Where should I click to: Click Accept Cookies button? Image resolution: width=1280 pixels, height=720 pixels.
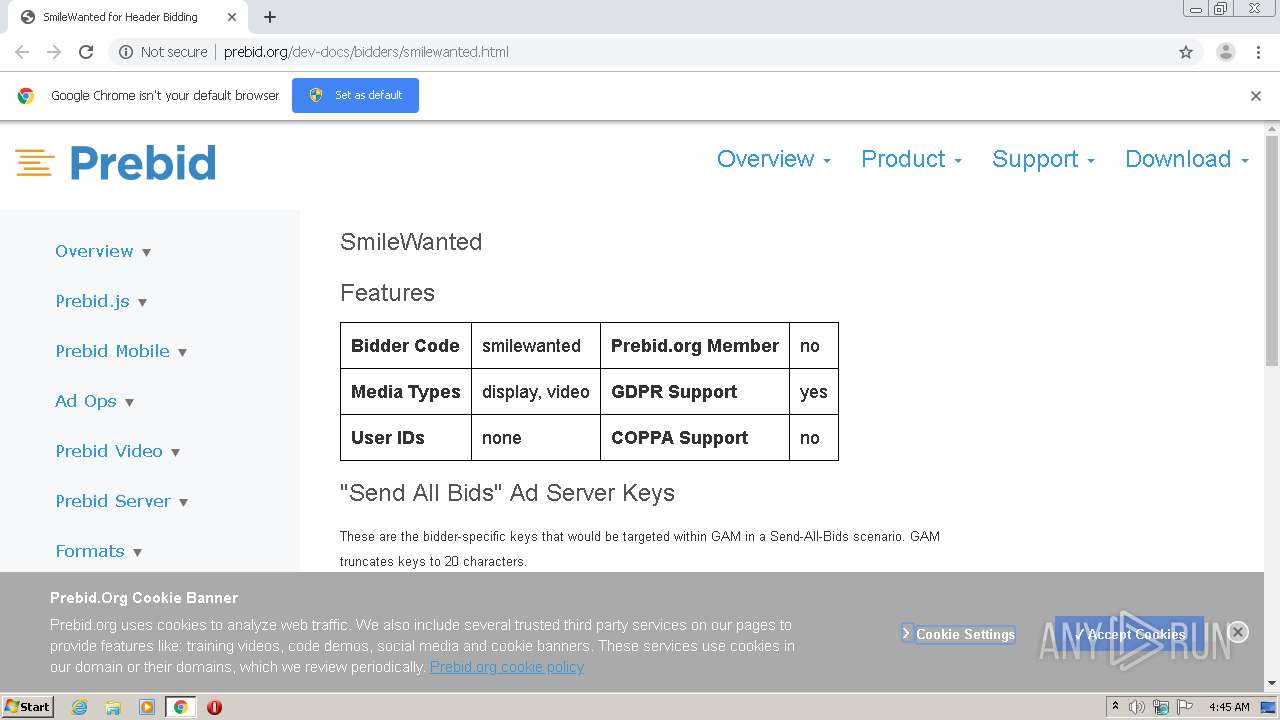tap(1129, 634)
